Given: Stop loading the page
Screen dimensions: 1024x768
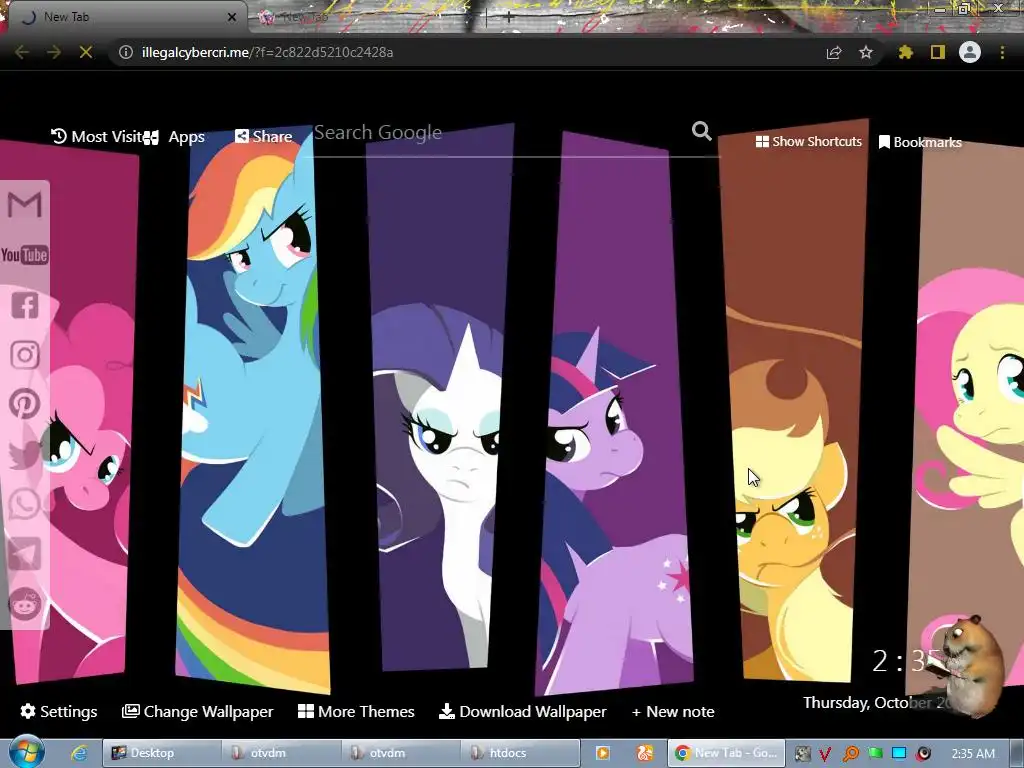Looking at the screenshot, I should pos(86,52).
